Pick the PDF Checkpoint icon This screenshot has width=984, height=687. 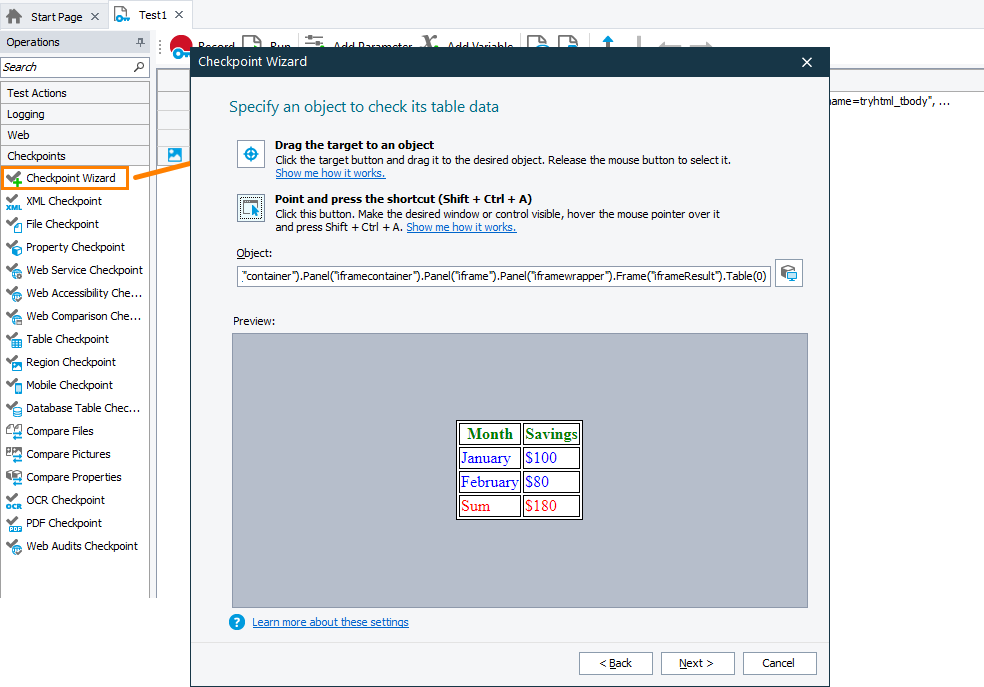[x=13, y=524]
